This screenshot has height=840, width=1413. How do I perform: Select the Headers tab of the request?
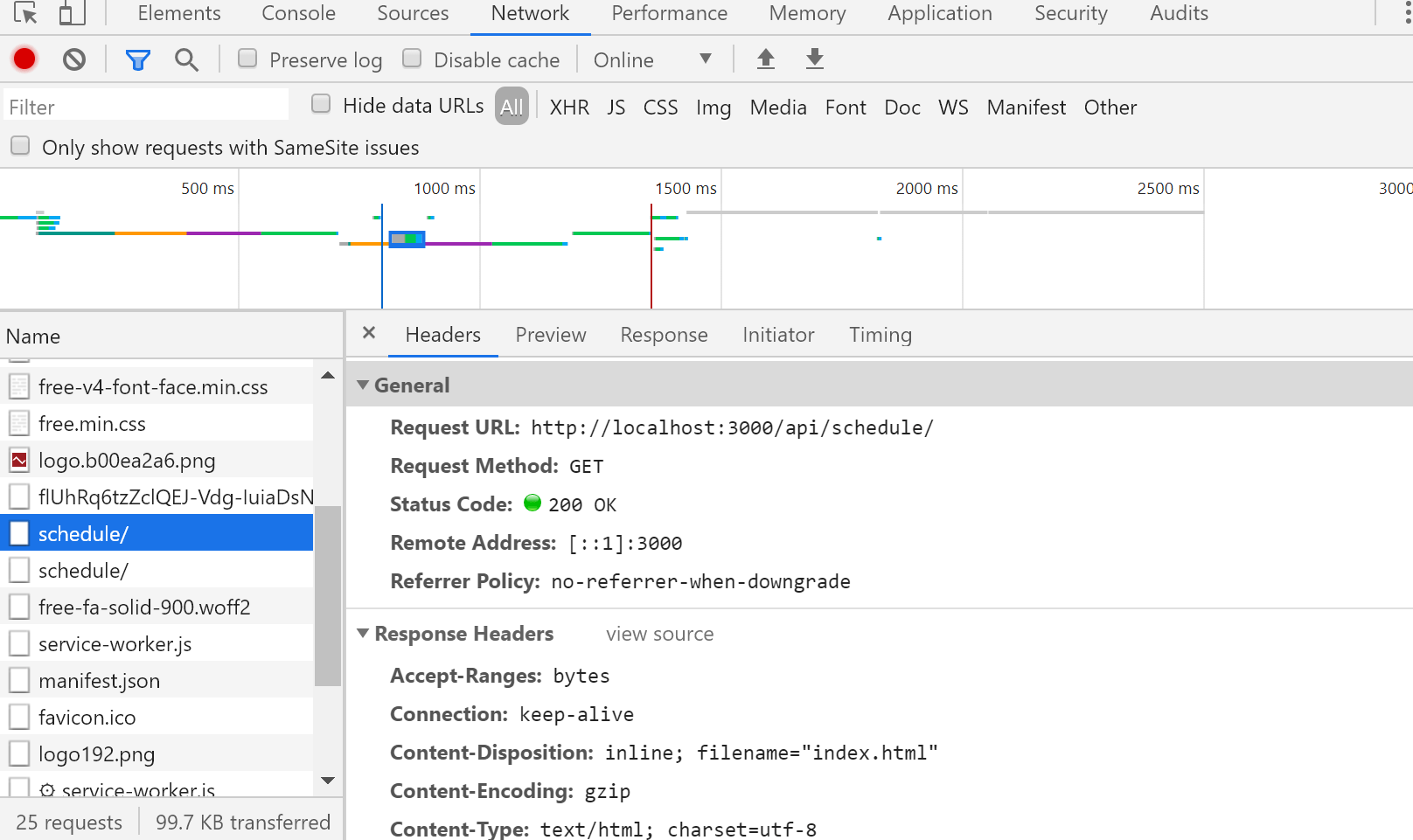pyautogui.click(x=442, y=335)
